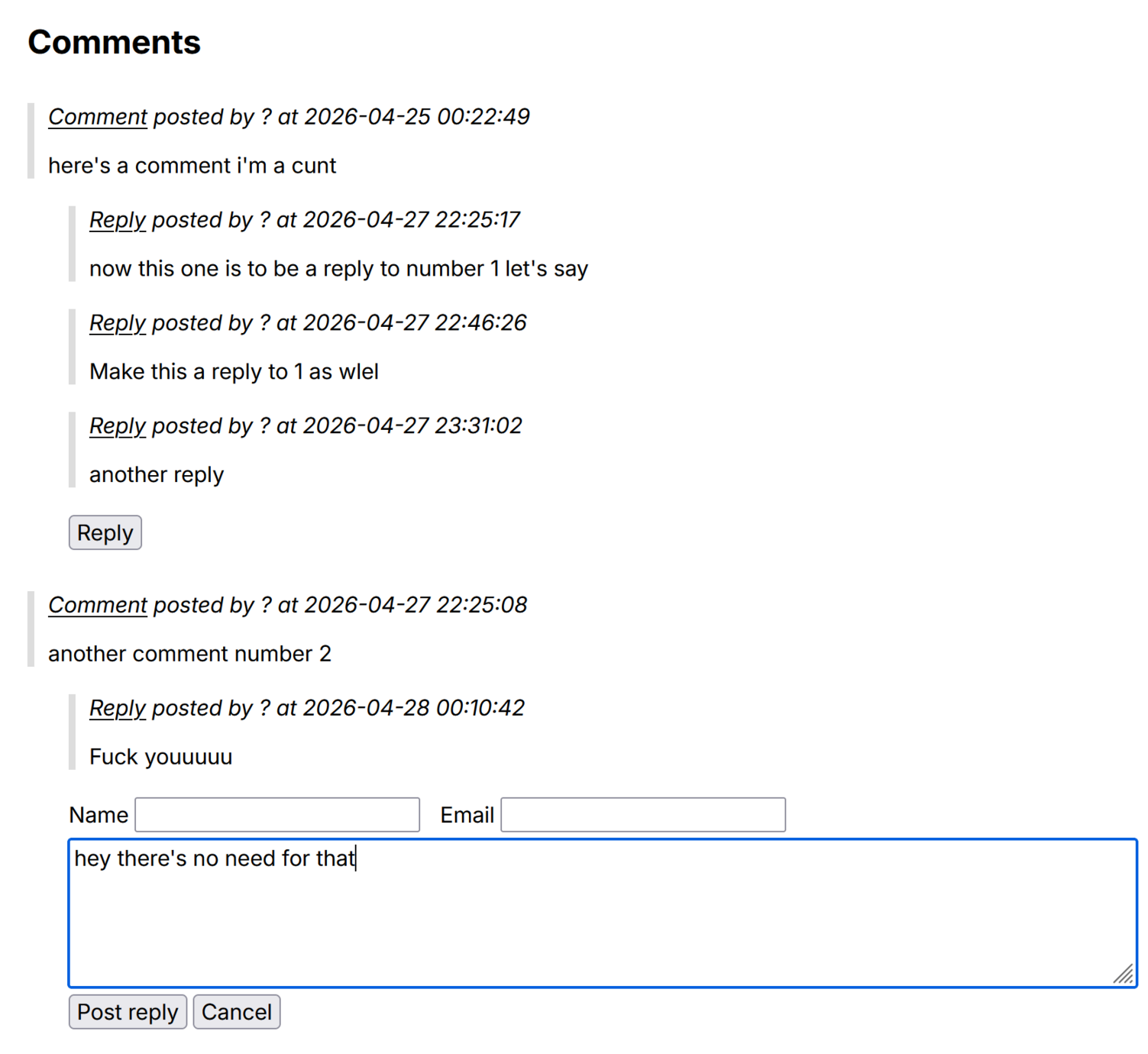The height and width of the screenshot is (1054, 1148).
Task: Click the reply text mentioning "number 1 let's say"
Action: click(x=338, y=269)
